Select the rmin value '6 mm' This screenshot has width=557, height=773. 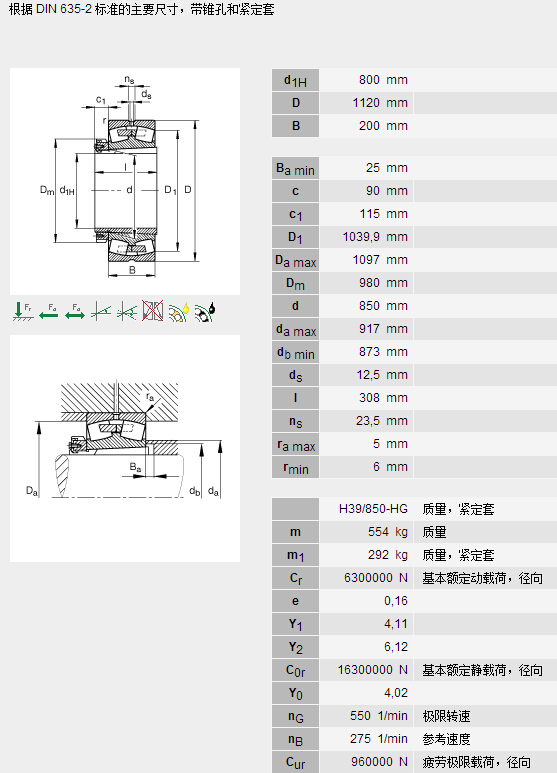click(x=390, y=467)
